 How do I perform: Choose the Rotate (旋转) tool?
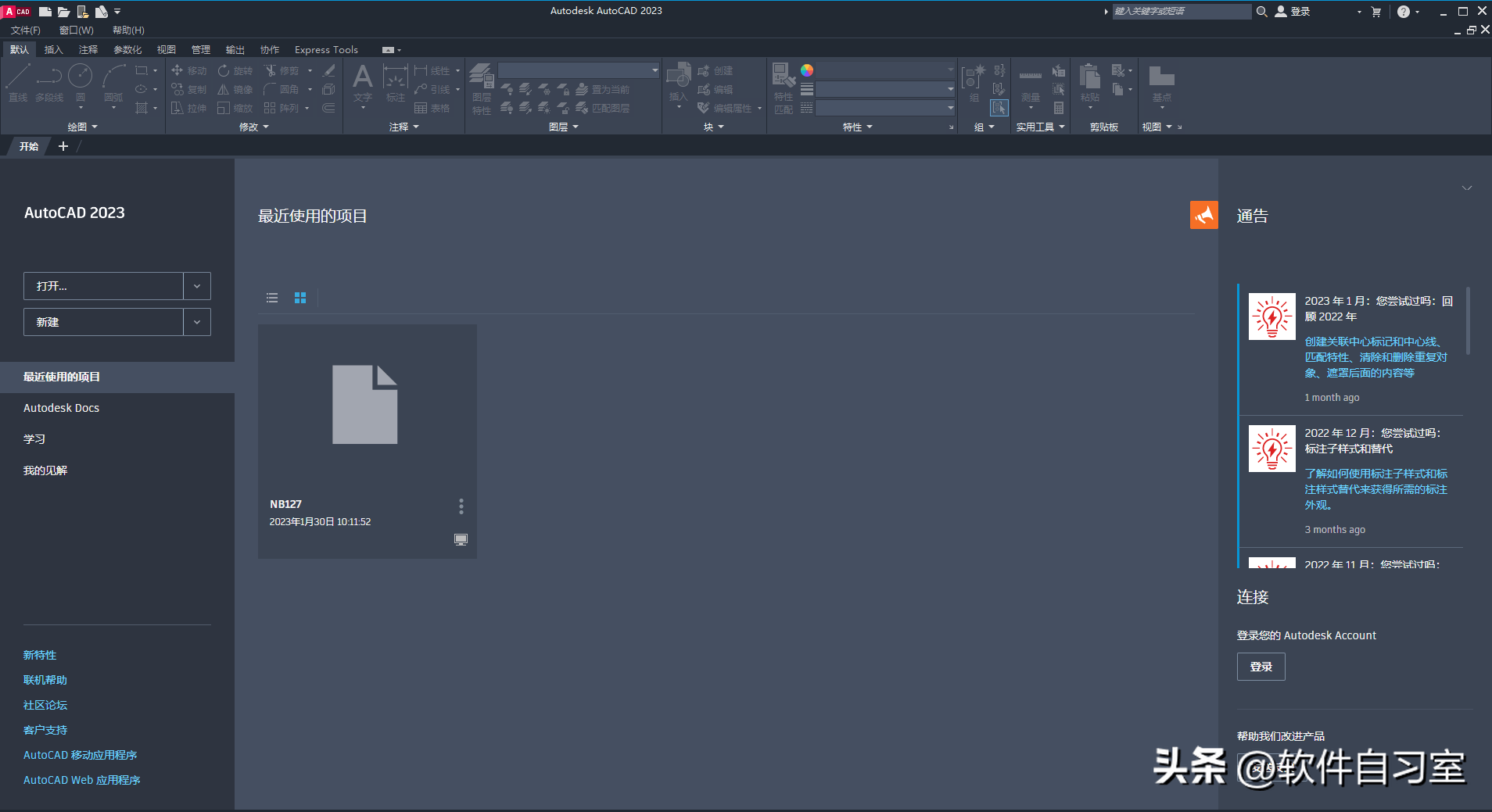tap(235, 70)
